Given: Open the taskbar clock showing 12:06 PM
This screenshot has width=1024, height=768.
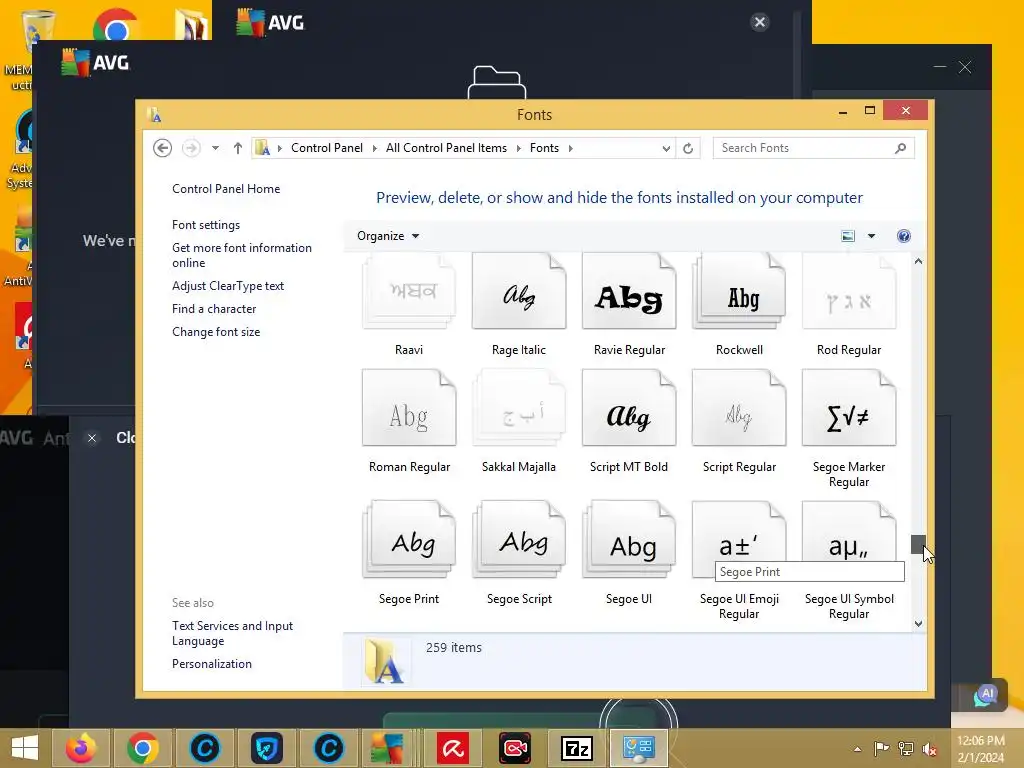Looking at the screenshot, I should click(981, 749).
